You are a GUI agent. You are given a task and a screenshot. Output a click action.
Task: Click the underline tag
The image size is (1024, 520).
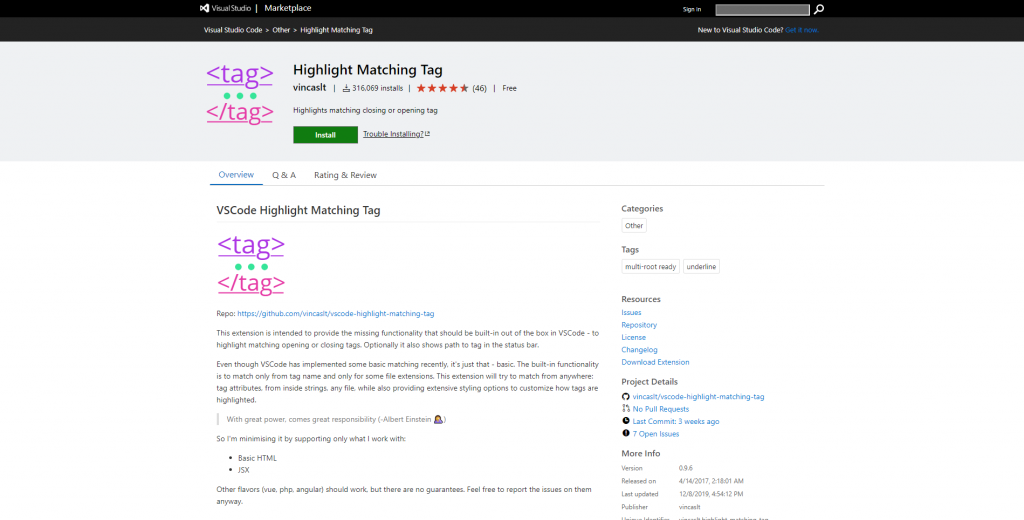pyautogui.click(x=701, y=267)
